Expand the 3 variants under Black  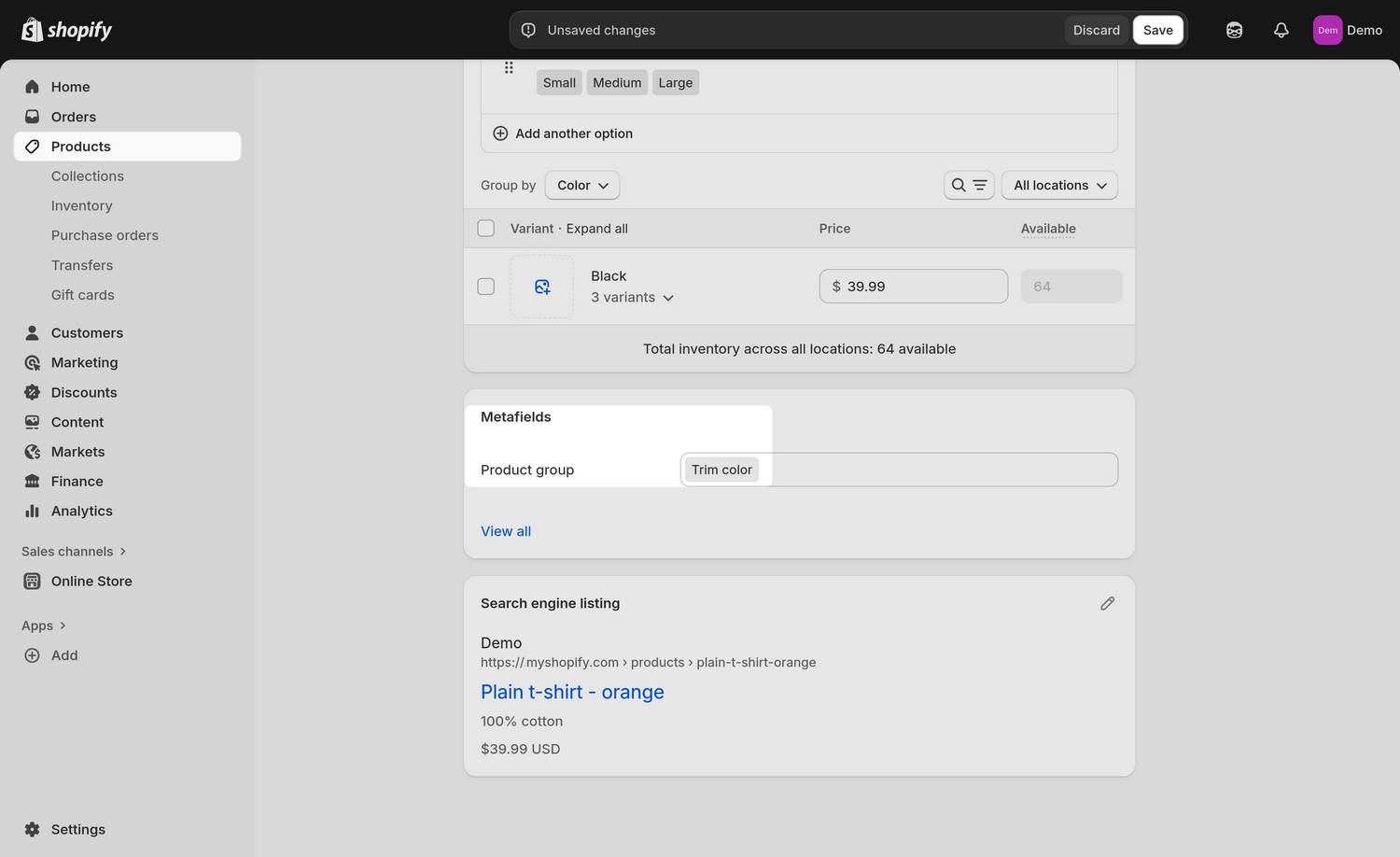coord(632,297)
